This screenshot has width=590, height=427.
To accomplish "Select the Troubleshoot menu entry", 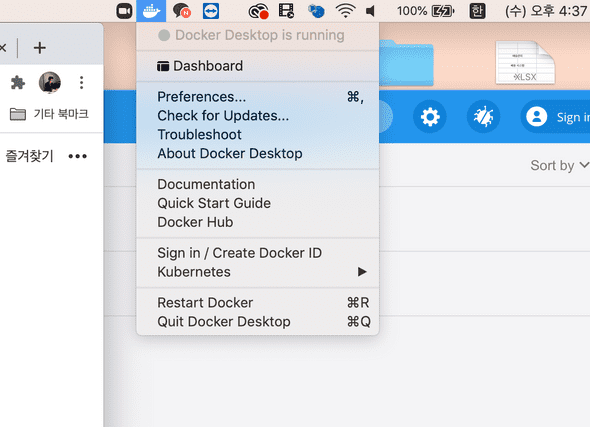I will click(x=257, y=134).
